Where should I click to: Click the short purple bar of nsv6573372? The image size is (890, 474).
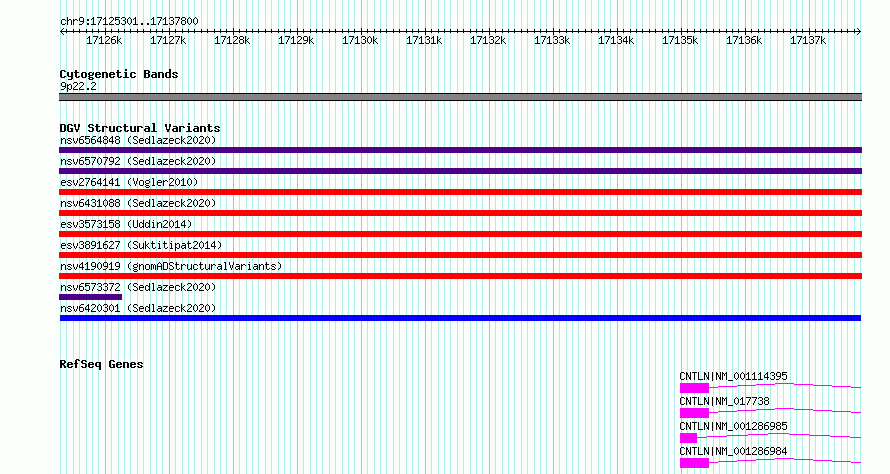(90, 297)
